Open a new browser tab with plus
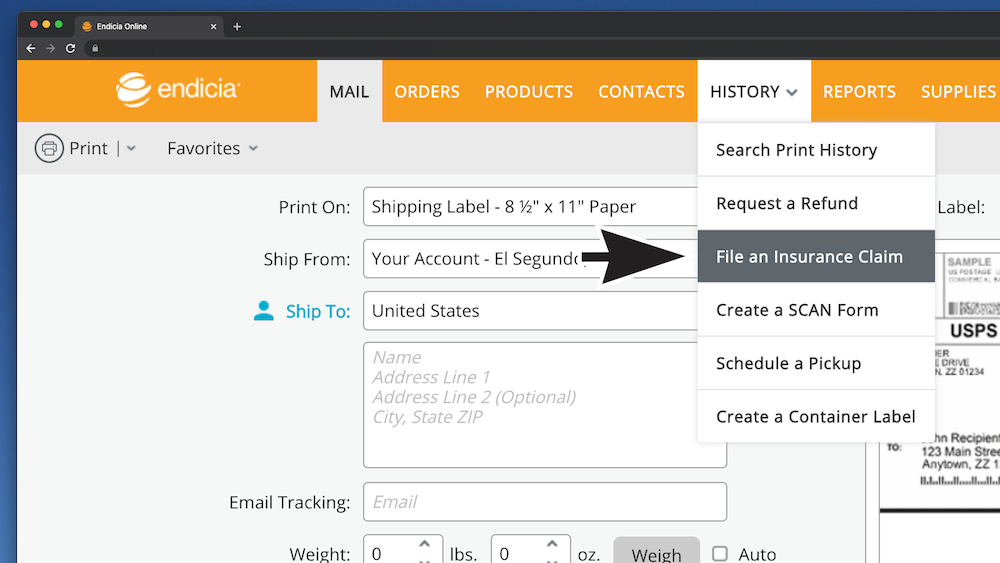This screenshot has width=1000, height=563. pos(237,27)
